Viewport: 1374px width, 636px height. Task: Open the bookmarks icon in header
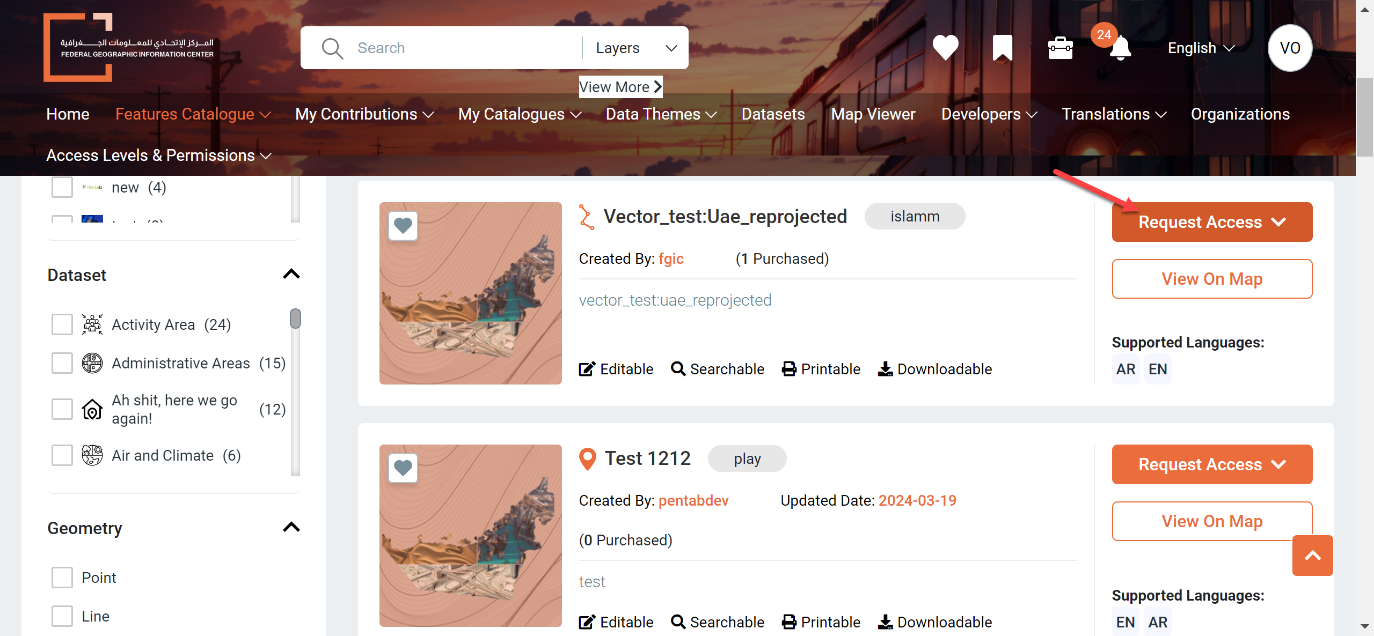(1002, 48)
